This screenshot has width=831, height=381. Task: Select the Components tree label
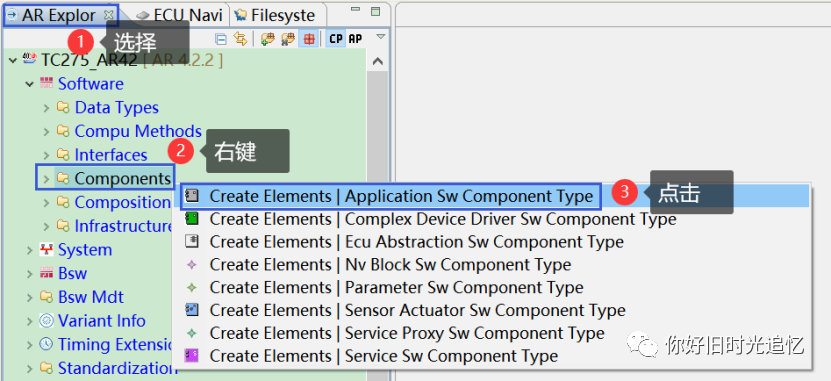pos(122,179)
